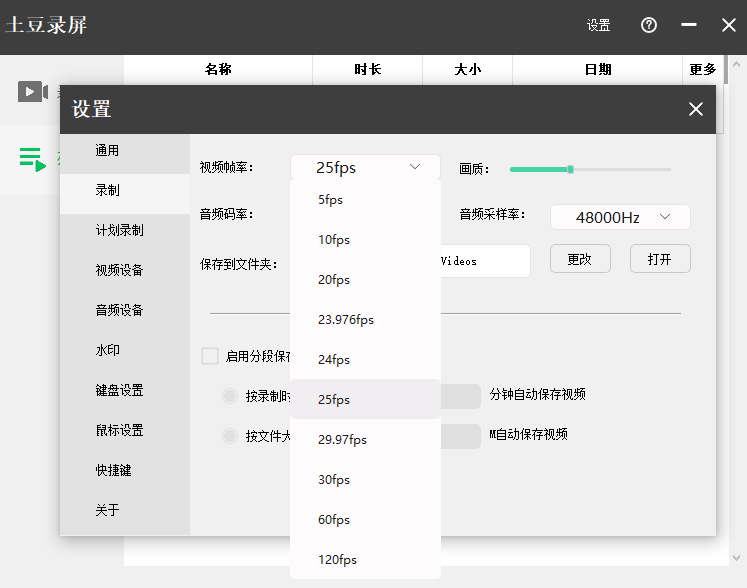Switch to the 水印 settings tab
This screenshot has height=588, width=747.
[107, 351]
